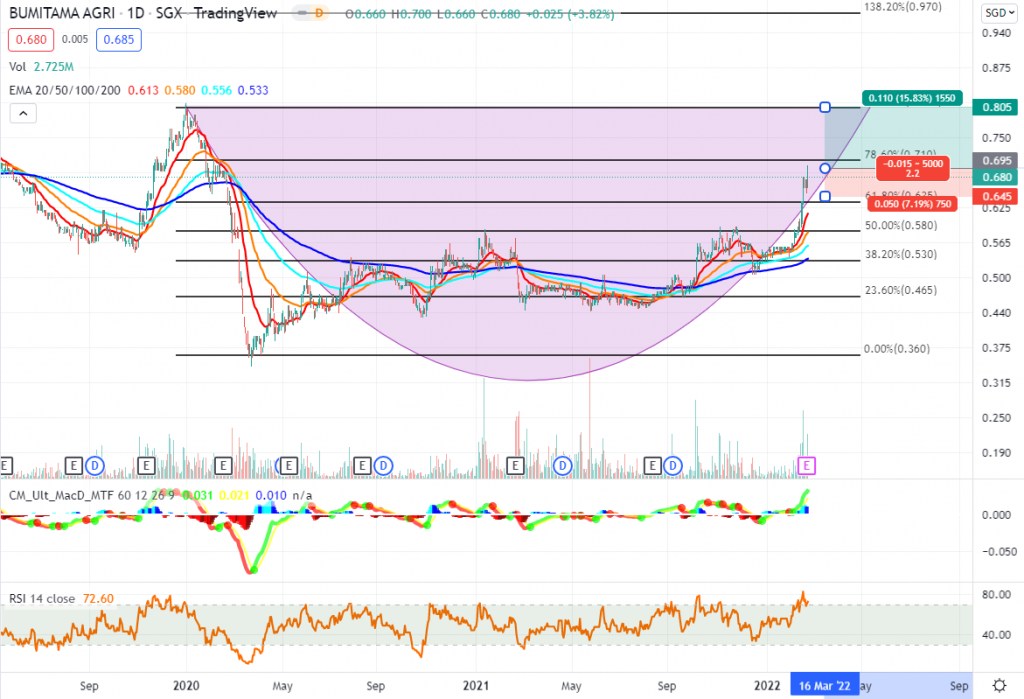The image size is (1024, 699).
Task: Select the BUMITAMA AGRI symbol title
Action: [x=62, y=13]
